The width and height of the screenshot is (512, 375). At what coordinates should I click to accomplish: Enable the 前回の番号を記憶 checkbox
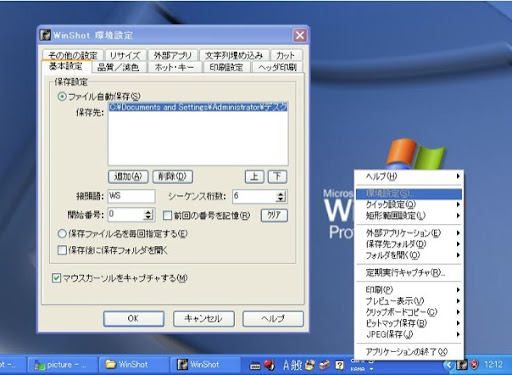[x=167, y=215]
